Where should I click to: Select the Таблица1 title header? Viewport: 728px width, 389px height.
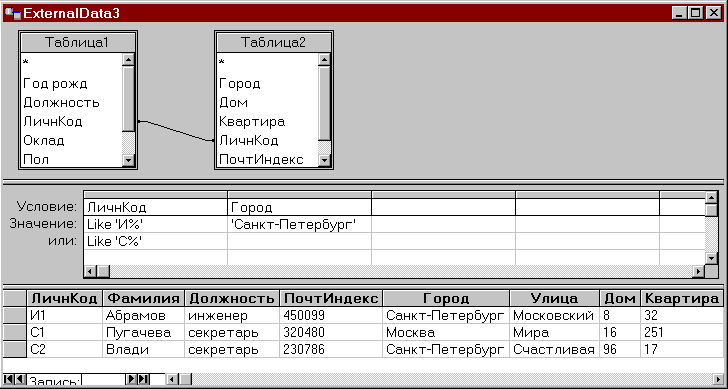78,42
